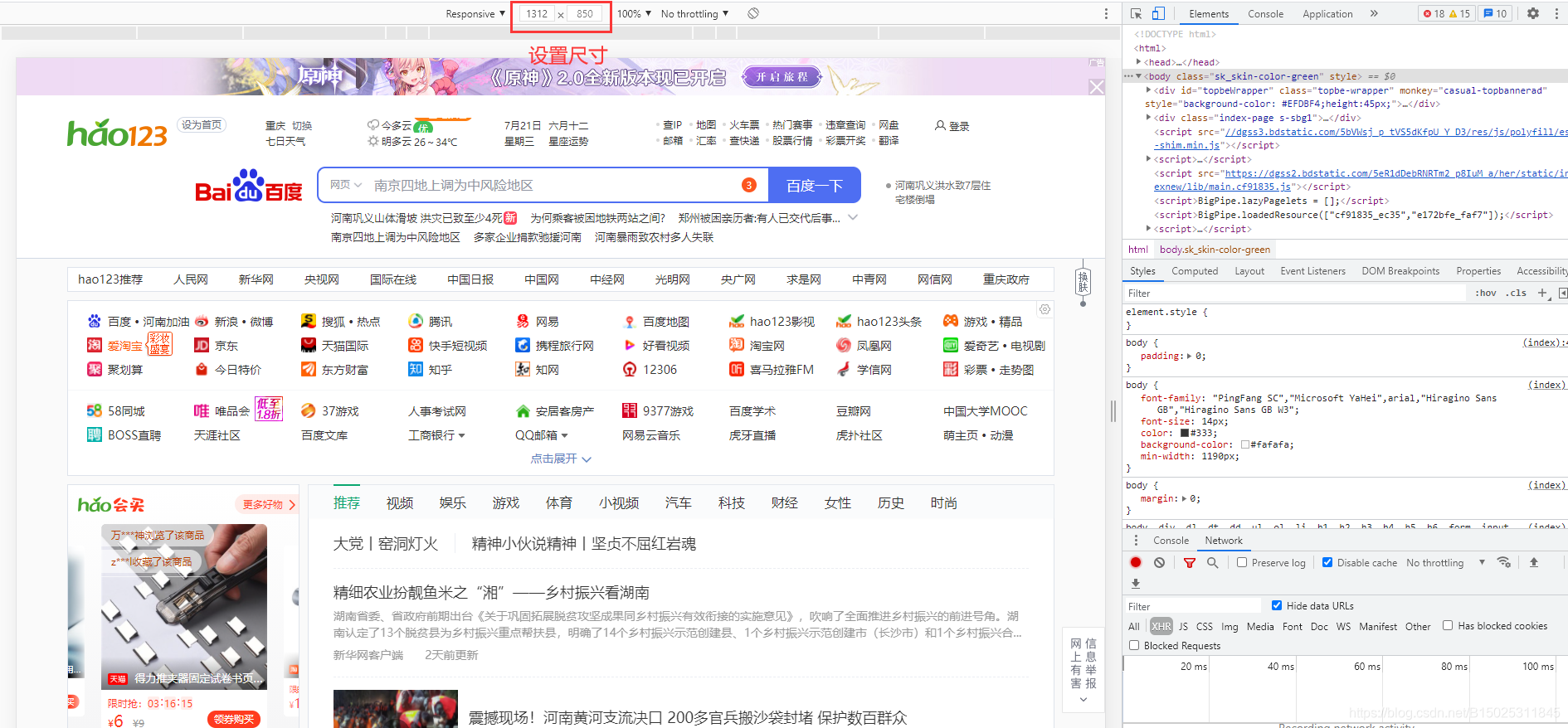Clear the network log
The width and height of the screenshot is (1568, 728).
1159,562
